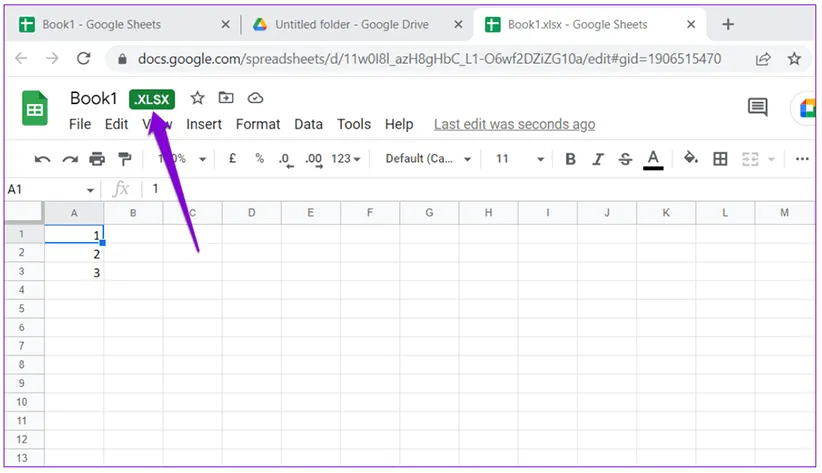The width and height of the screenshot is (822, 473).
Task: Expand the font family dropdown
Action: 427,159
